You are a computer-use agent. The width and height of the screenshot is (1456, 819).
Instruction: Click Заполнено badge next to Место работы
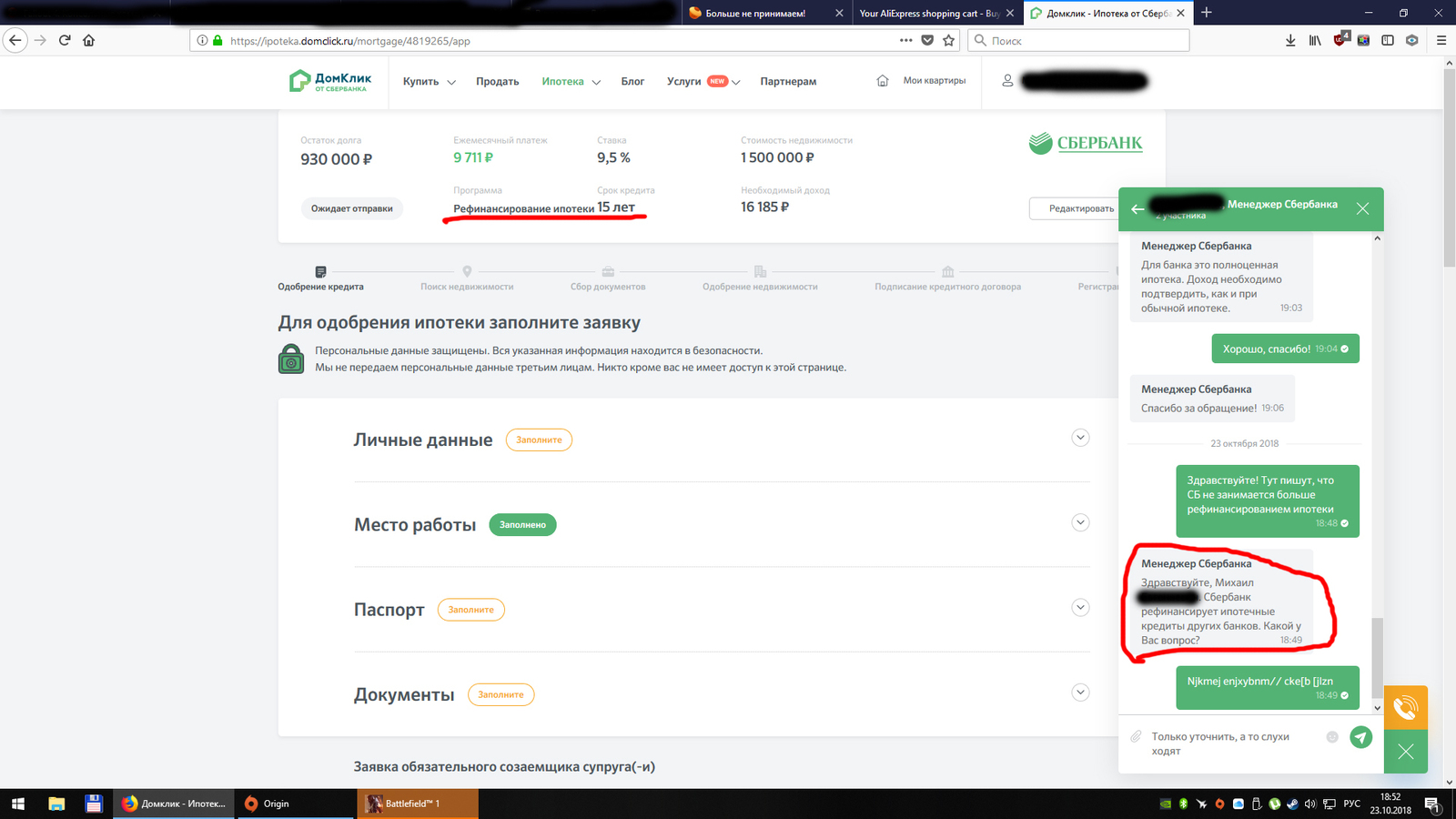point(522,525)
